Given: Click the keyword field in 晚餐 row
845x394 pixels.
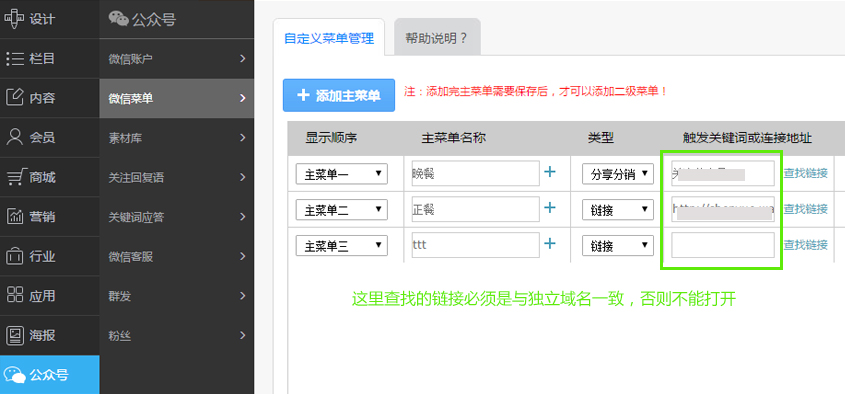Looking at the screenshot, I should (723, 173).
